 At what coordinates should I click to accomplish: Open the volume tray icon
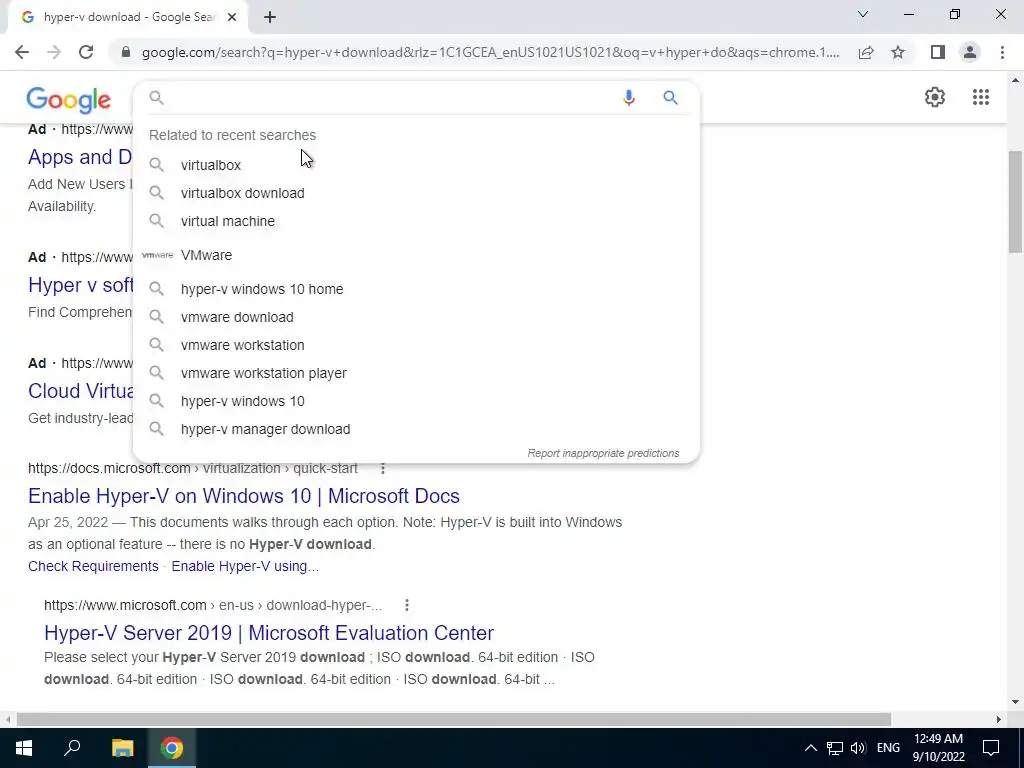coord(858,748)
